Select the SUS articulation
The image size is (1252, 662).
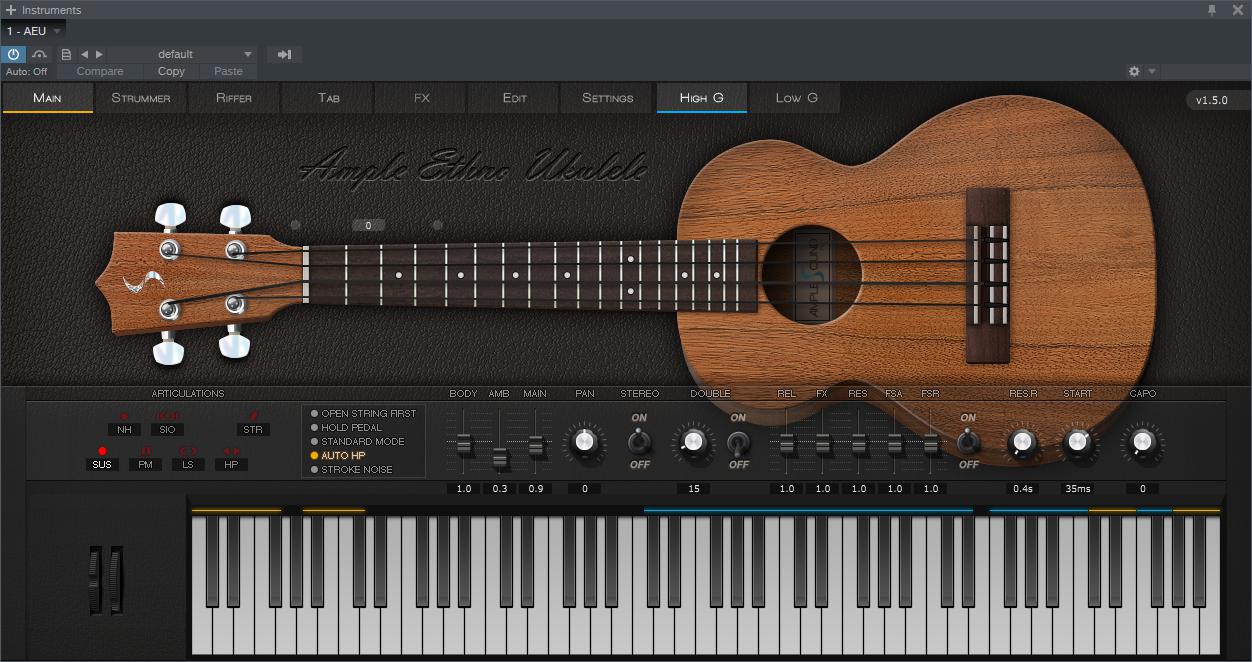102,464
